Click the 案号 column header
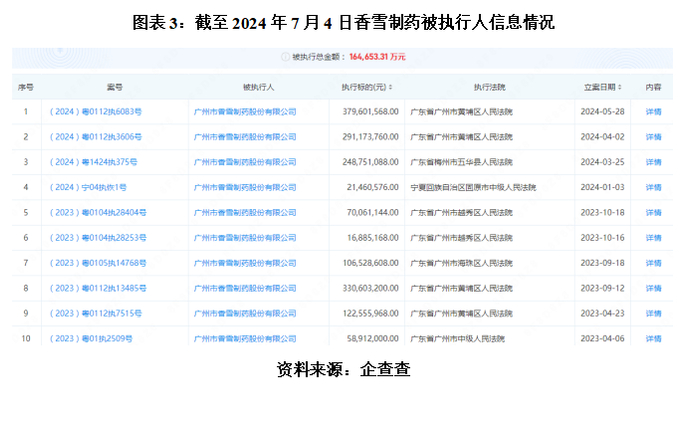This screenshot has height=424, width=700. [x=115, y=87]
